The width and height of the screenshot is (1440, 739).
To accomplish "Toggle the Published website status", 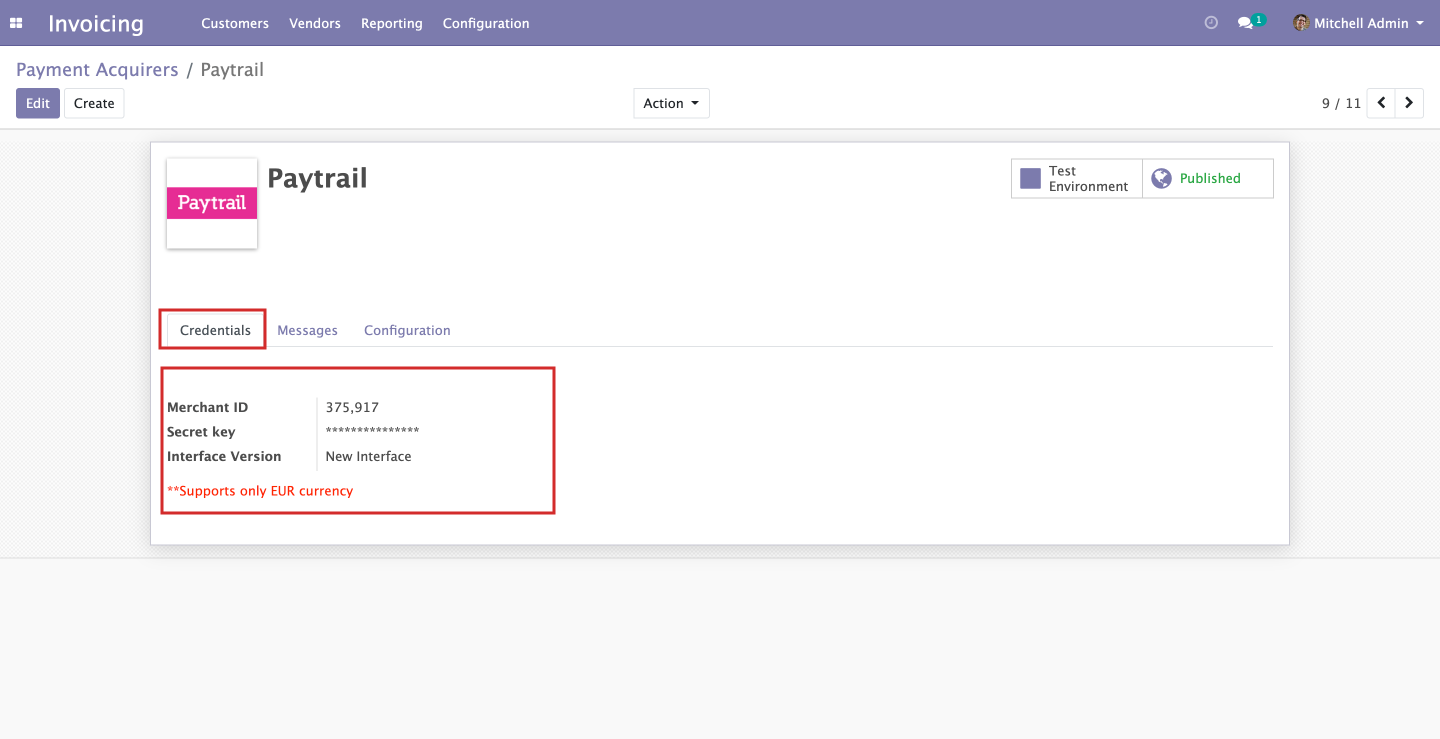I will 1208,179.
